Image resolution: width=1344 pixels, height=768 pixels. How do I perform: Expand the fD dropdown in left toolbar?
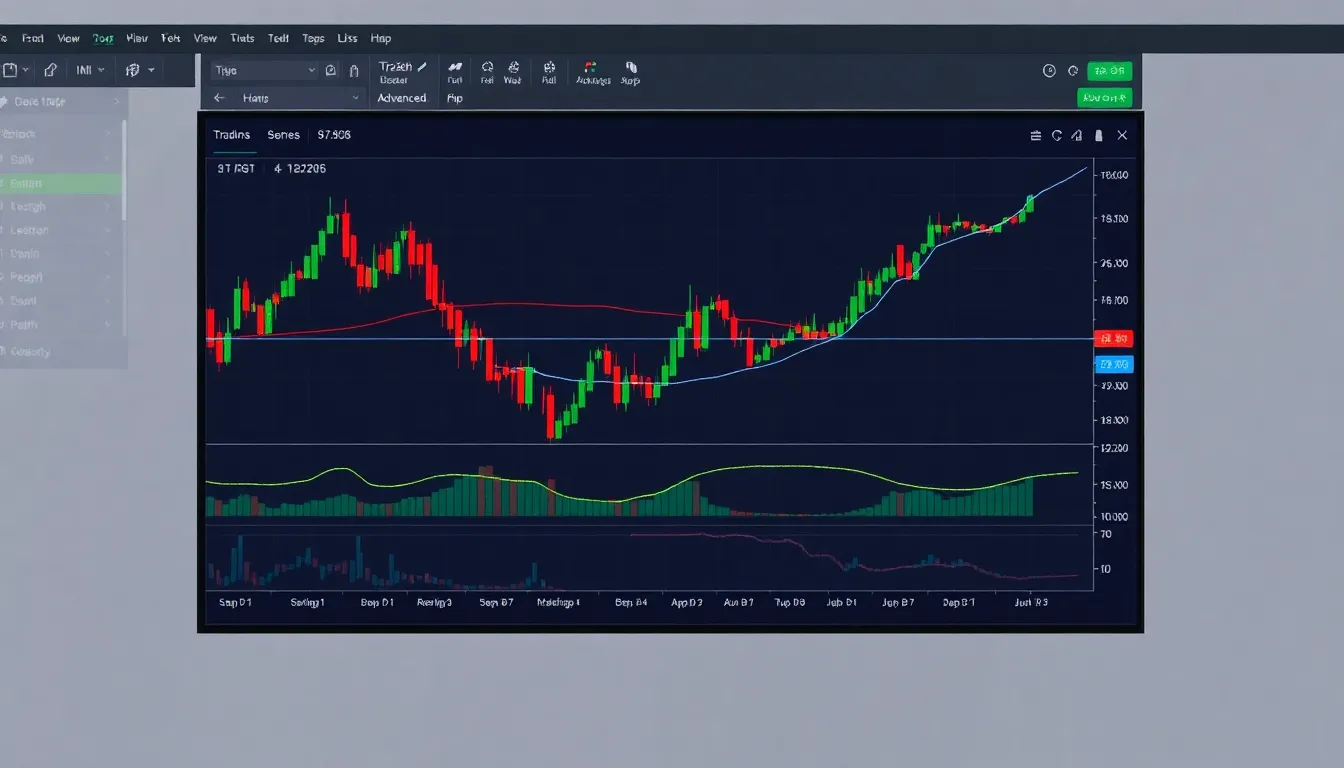[x=140, y=70]
